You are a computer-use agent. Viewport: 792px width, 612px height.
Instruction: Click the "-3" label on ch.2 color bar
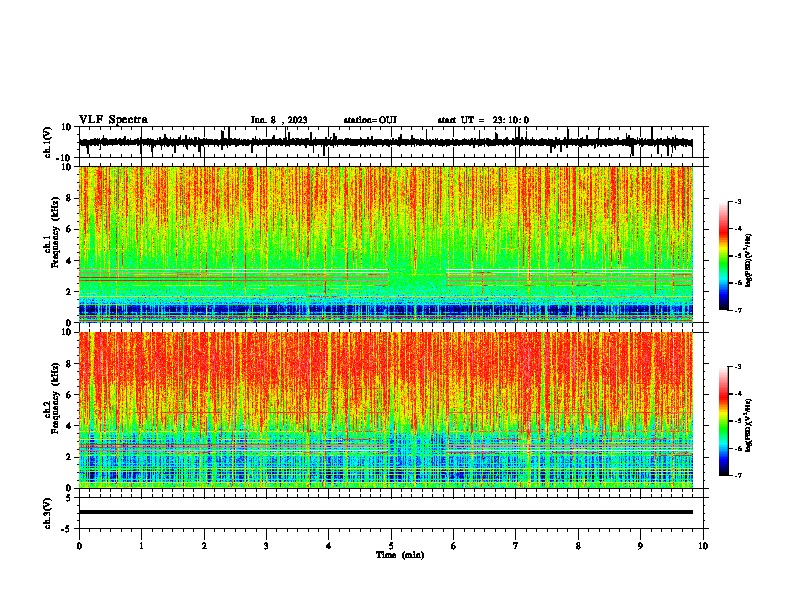click(x=738, y=367)
